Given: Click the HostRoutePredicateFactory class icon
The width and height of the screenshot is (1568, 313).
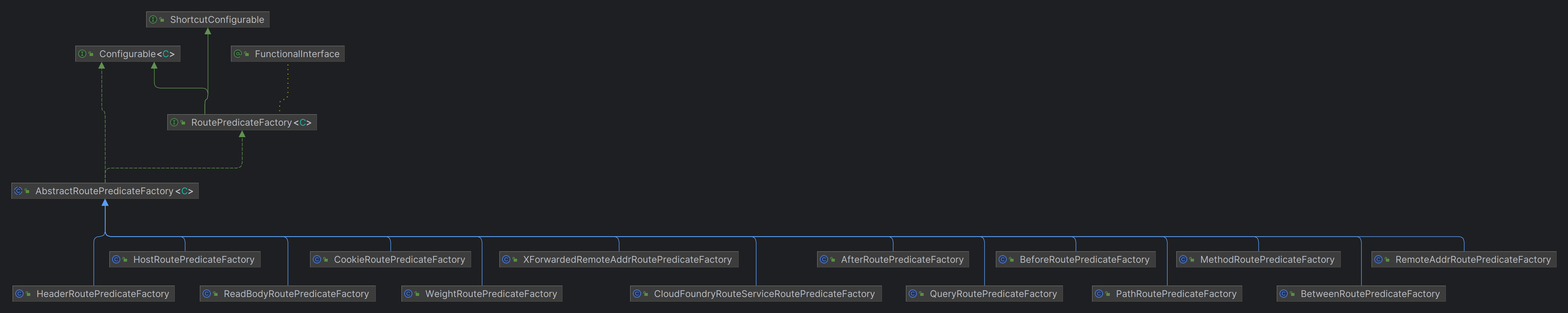Looking at the screenshot, I should (117, 259).
